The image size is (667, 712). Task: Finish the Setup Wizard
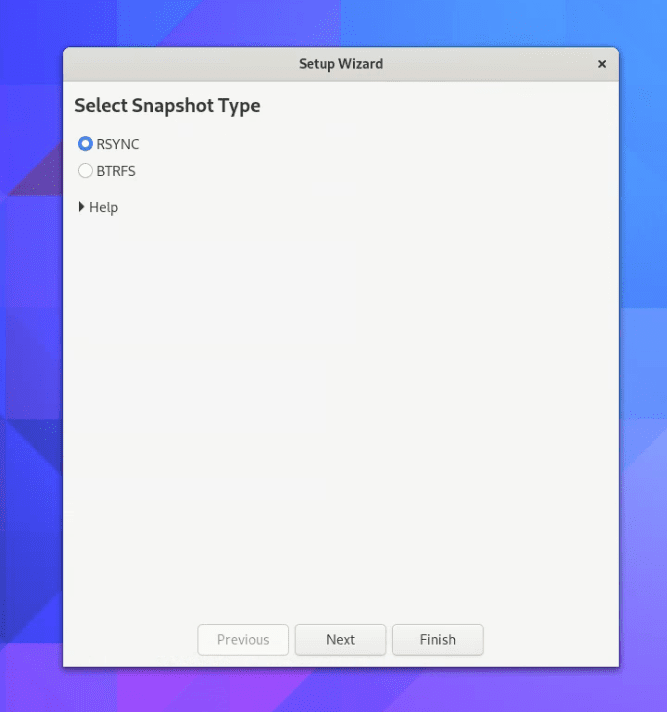[x=438, y=639]
